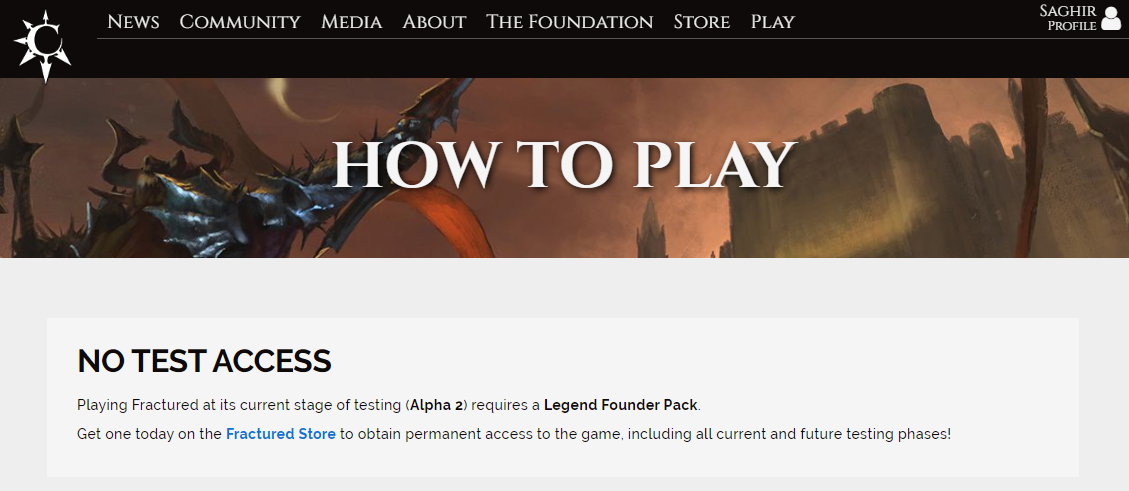This screenshot has height=491, width=1129.
Task: Open the Profile label under the username
Action: [x=1072, y=26]
